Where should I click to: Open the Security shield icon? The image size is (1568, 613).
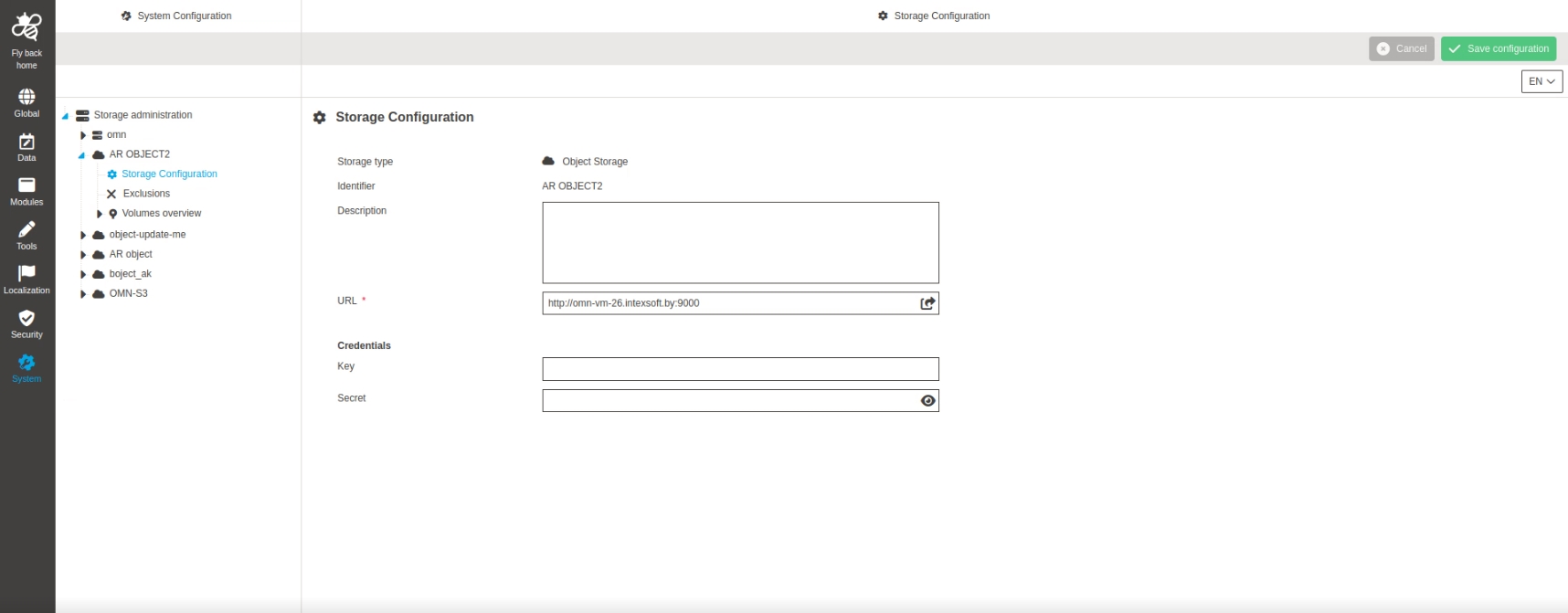click(x=26, y=318)
